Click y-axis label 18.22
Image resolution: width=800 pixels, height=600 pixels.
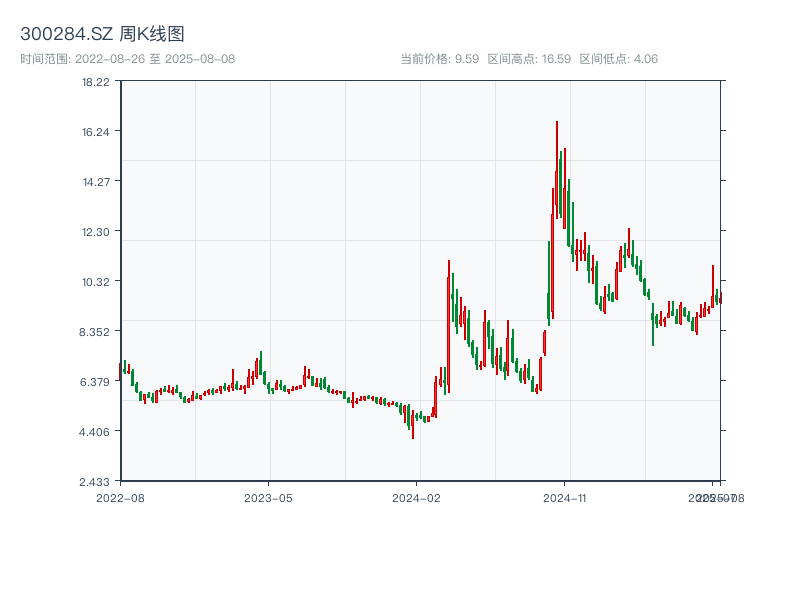tap(95, 82)
